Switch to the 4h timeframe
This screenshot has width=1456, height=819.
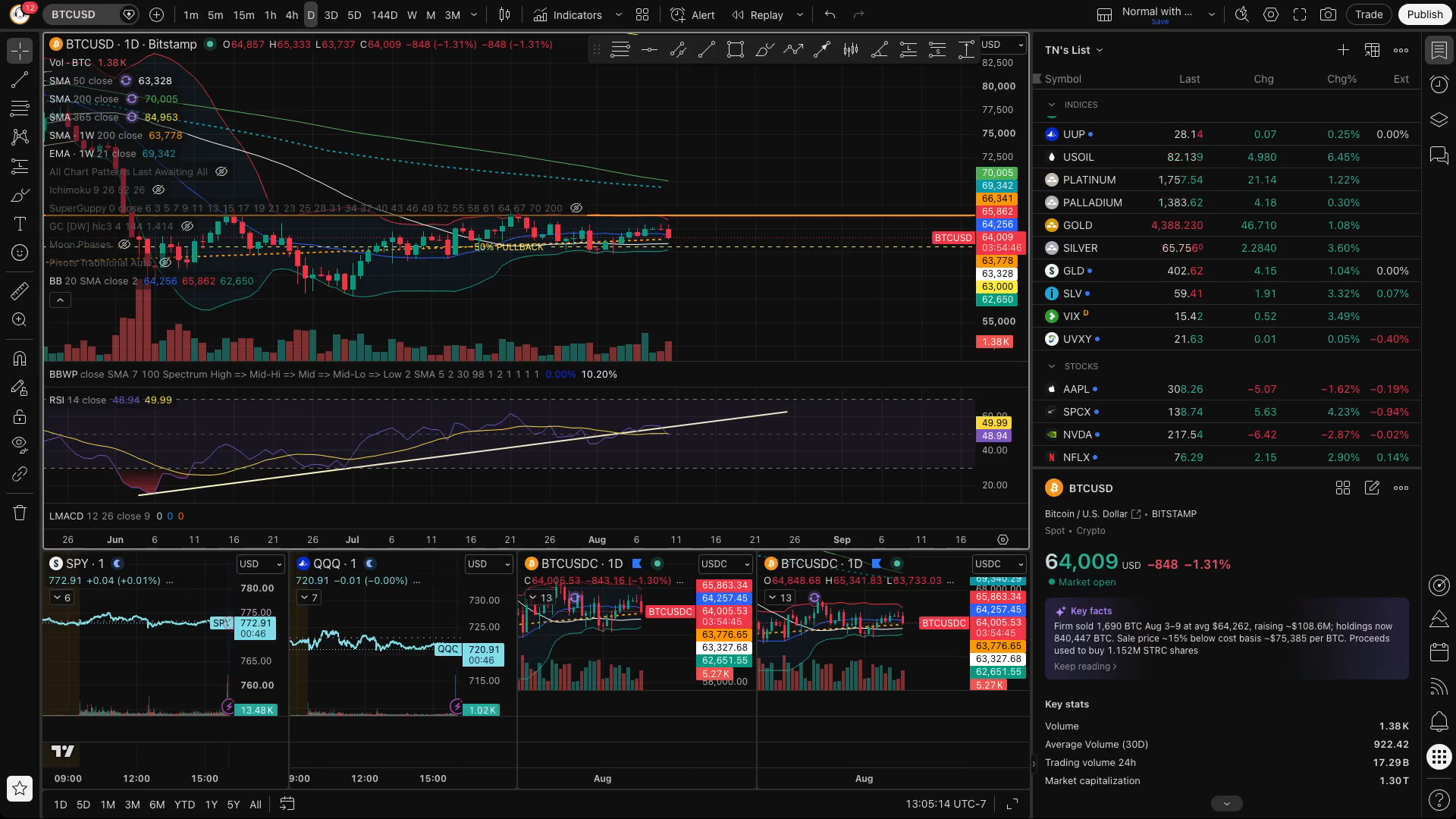[291, 14]
